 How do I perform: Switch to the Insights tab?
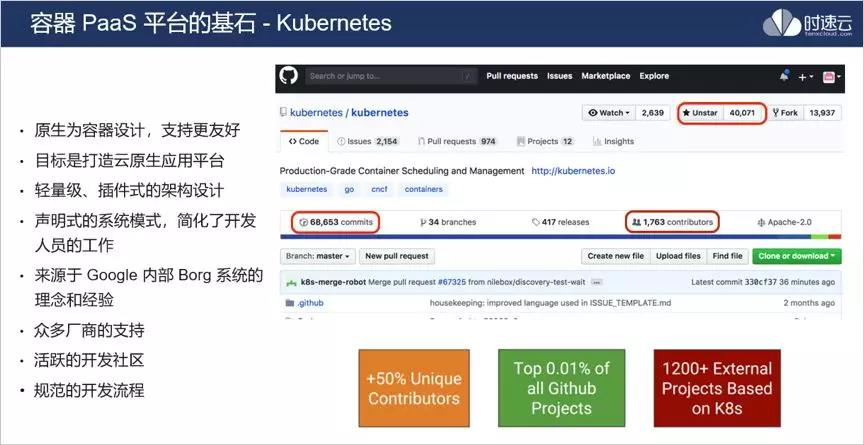pyautogui.click(x=613, y=142)
